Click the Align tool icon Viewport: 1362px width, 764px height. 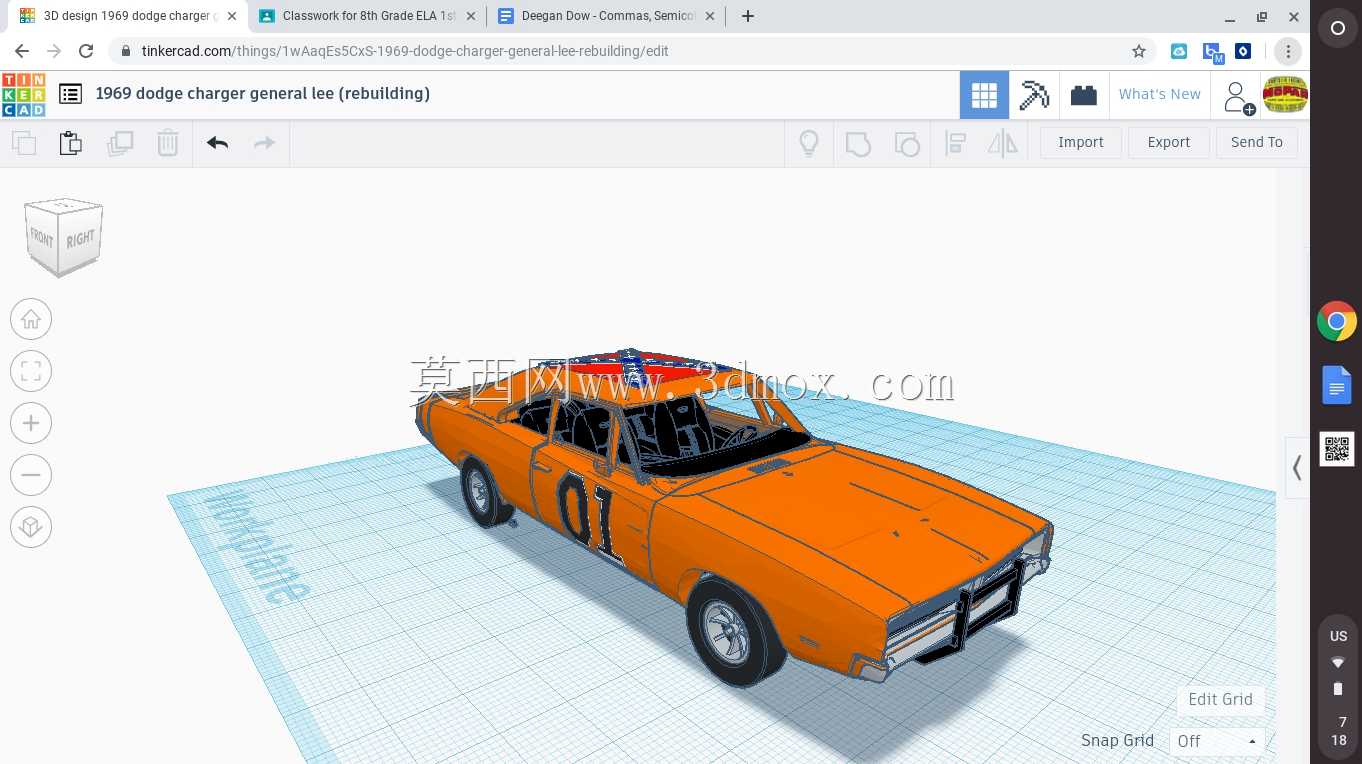click(956, 143)
